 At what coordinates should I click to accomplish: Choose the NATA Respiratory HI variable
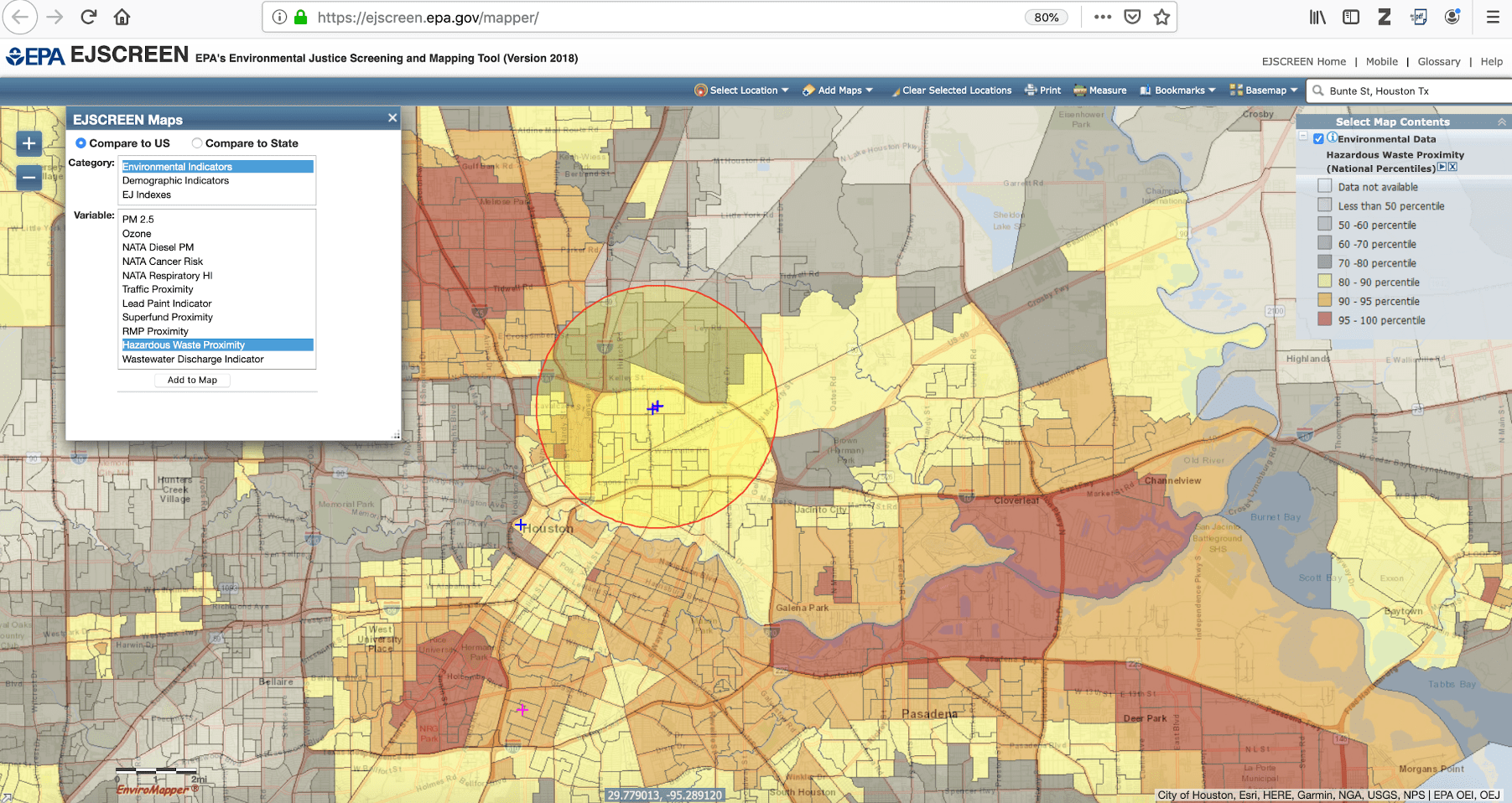(x=217, y=276)
